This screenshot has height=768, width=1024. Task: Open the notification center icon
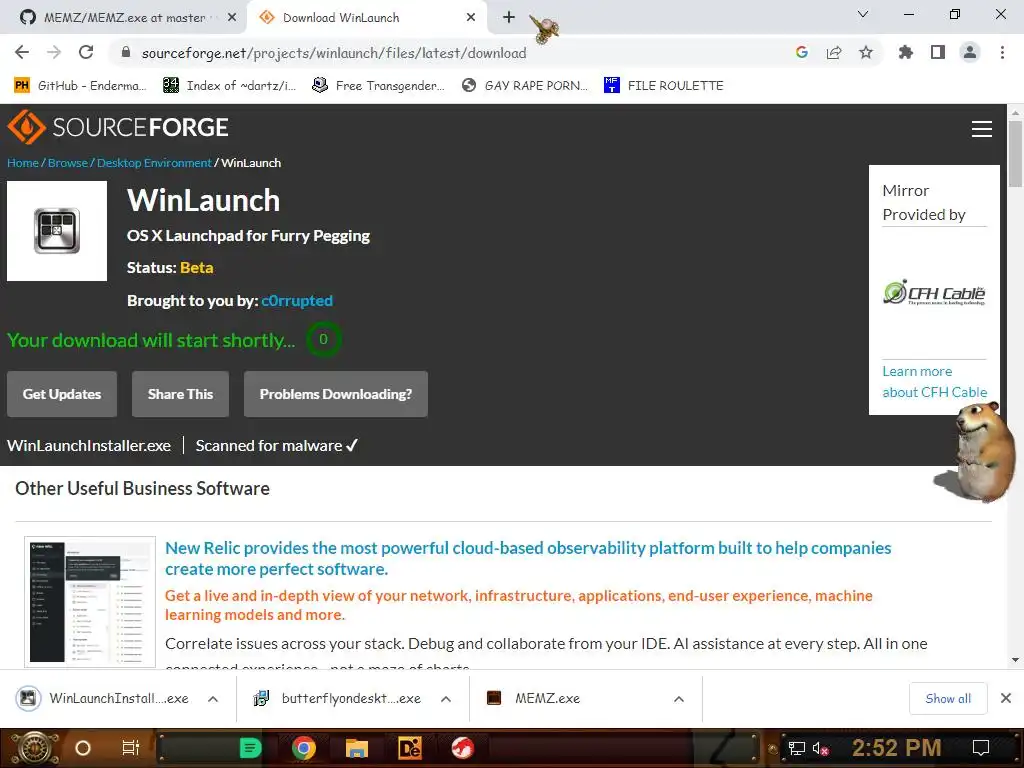pyautogui.click(x=980, y=748)
